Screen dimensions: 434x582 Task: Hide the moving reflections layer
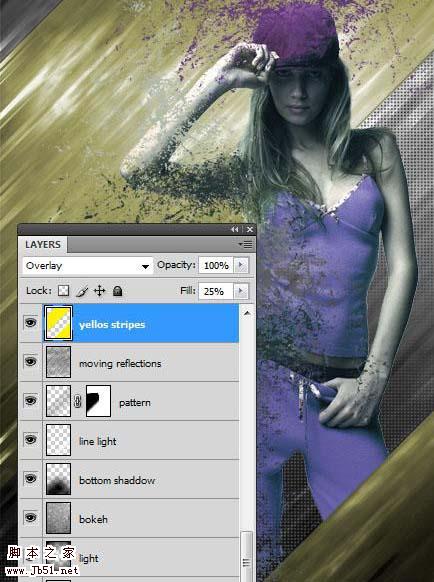click(30, 362)
